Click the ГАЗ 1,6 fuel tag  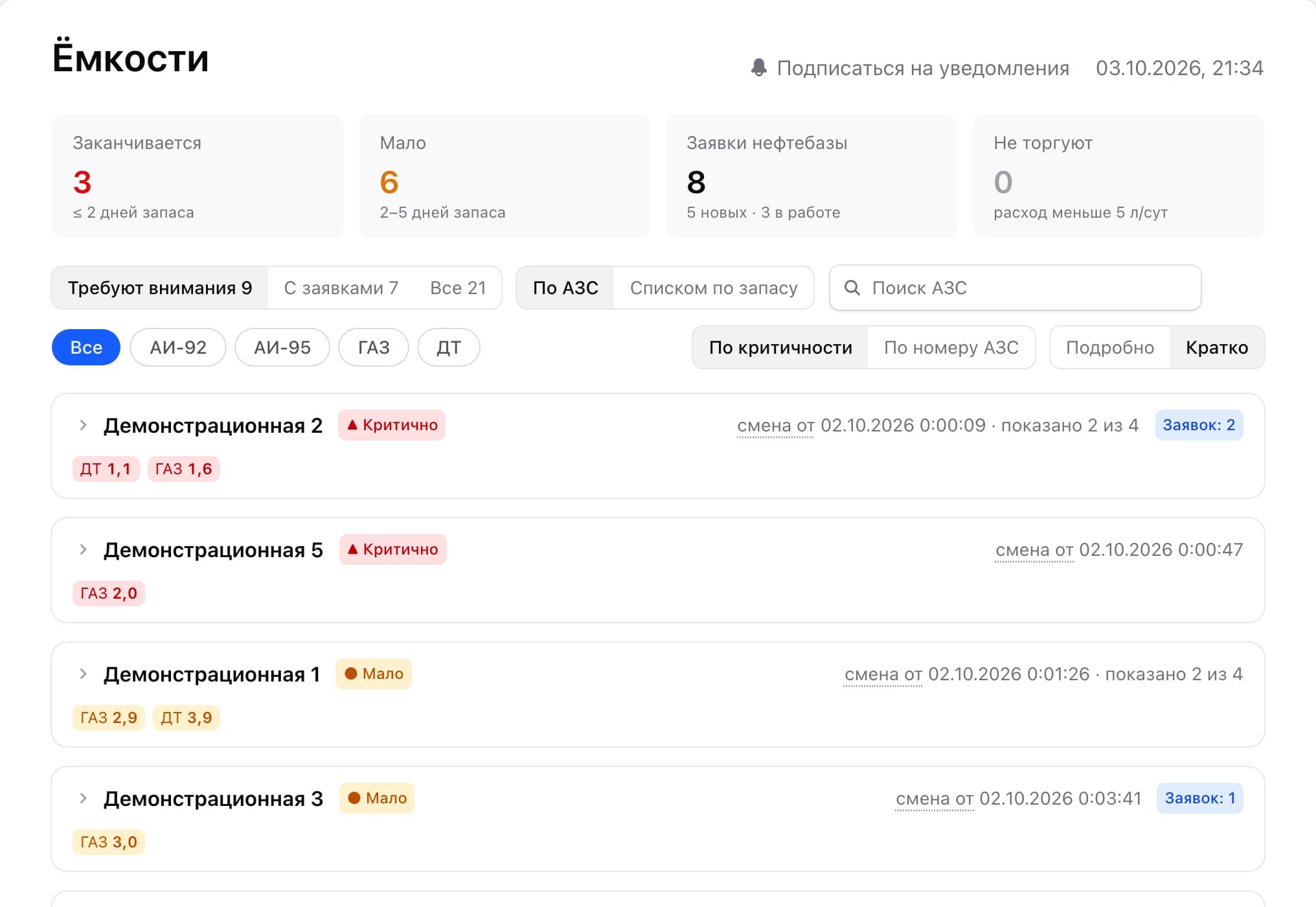[x=184, y=469]
